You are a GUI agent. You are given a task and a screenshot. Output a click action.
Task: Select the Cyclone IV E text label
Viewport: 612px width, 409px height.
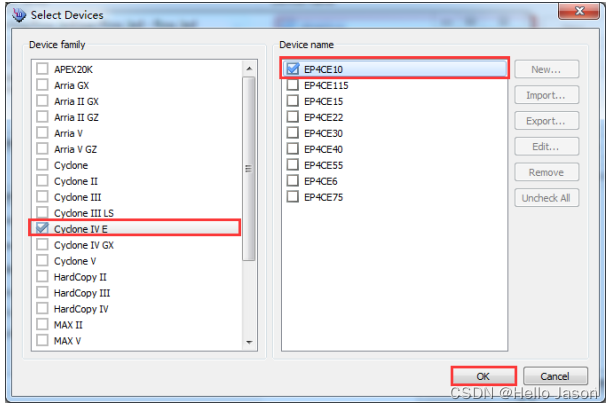(80, 229)
